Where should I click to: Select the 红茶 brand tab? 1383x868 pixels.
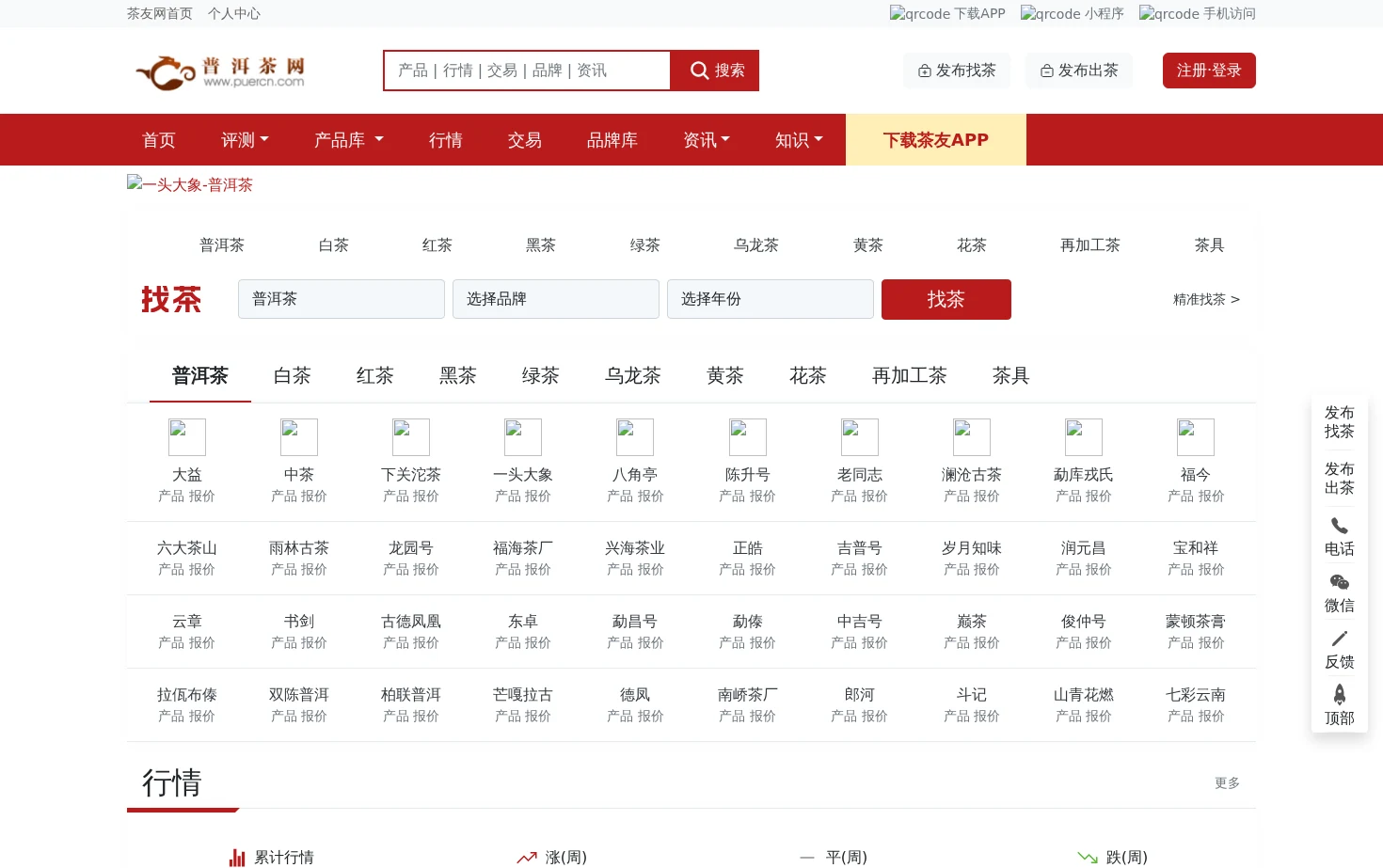375,376
